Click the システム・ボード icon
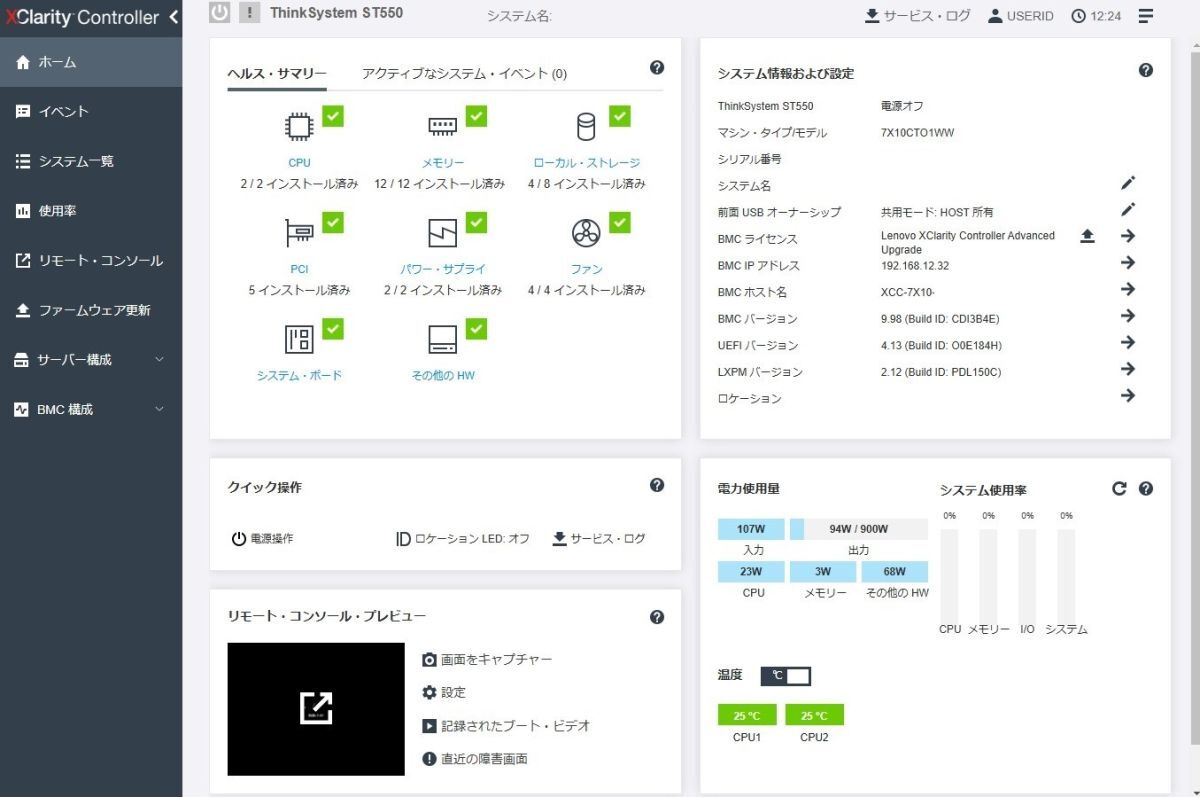Viewport: 1200px width, 797px height. 299,339
